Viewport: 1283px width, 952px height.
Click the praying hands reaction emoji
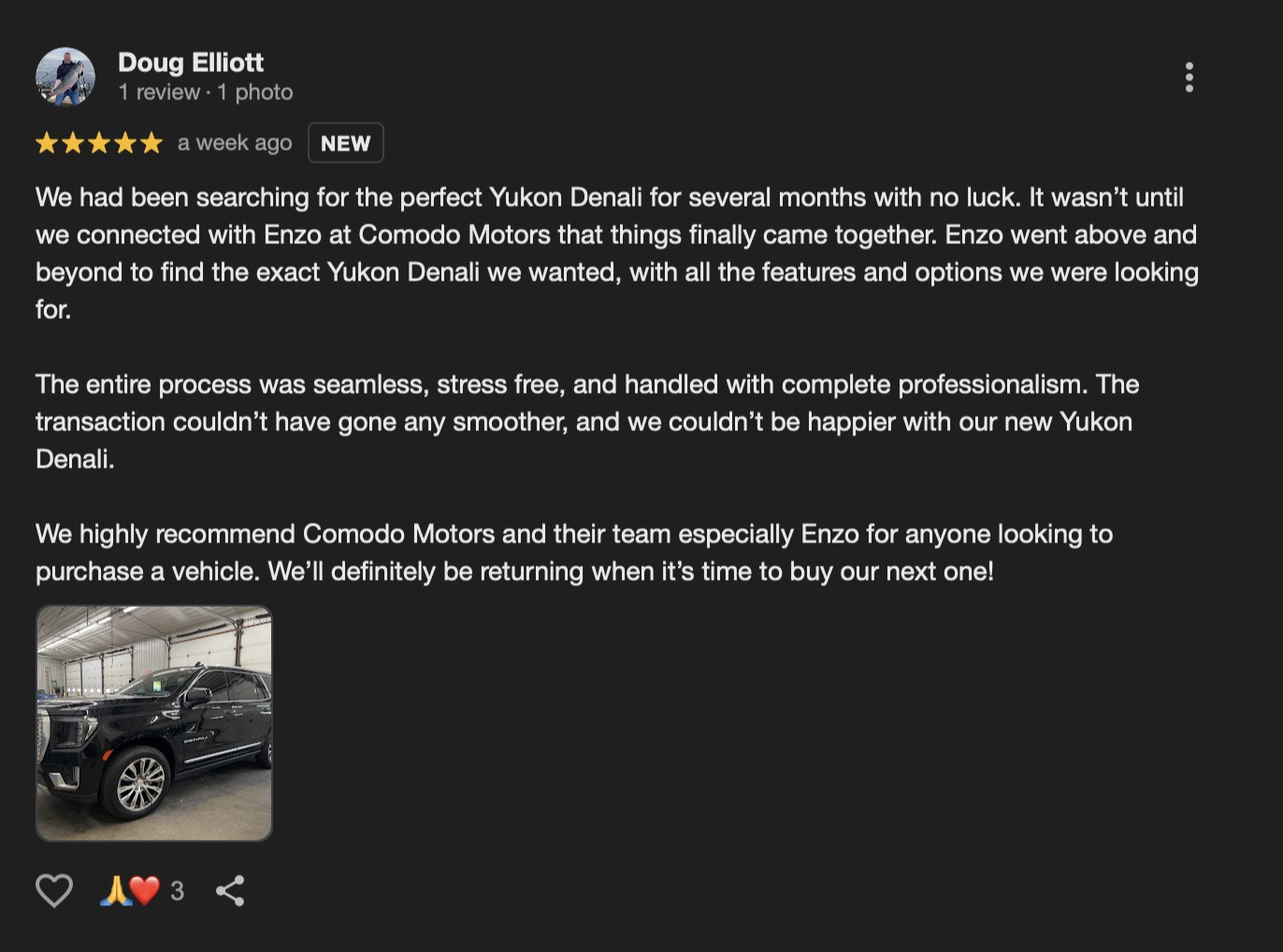click(x=114, y=890)
